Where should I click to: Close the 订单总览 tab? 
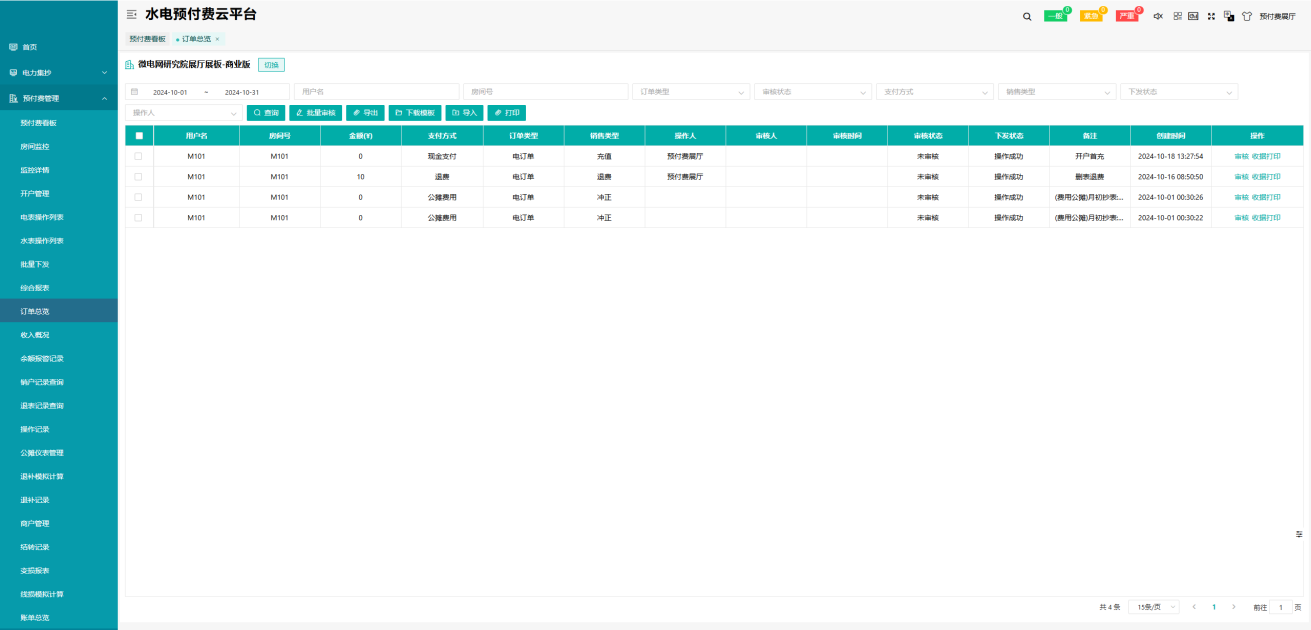tap(217, 39)
